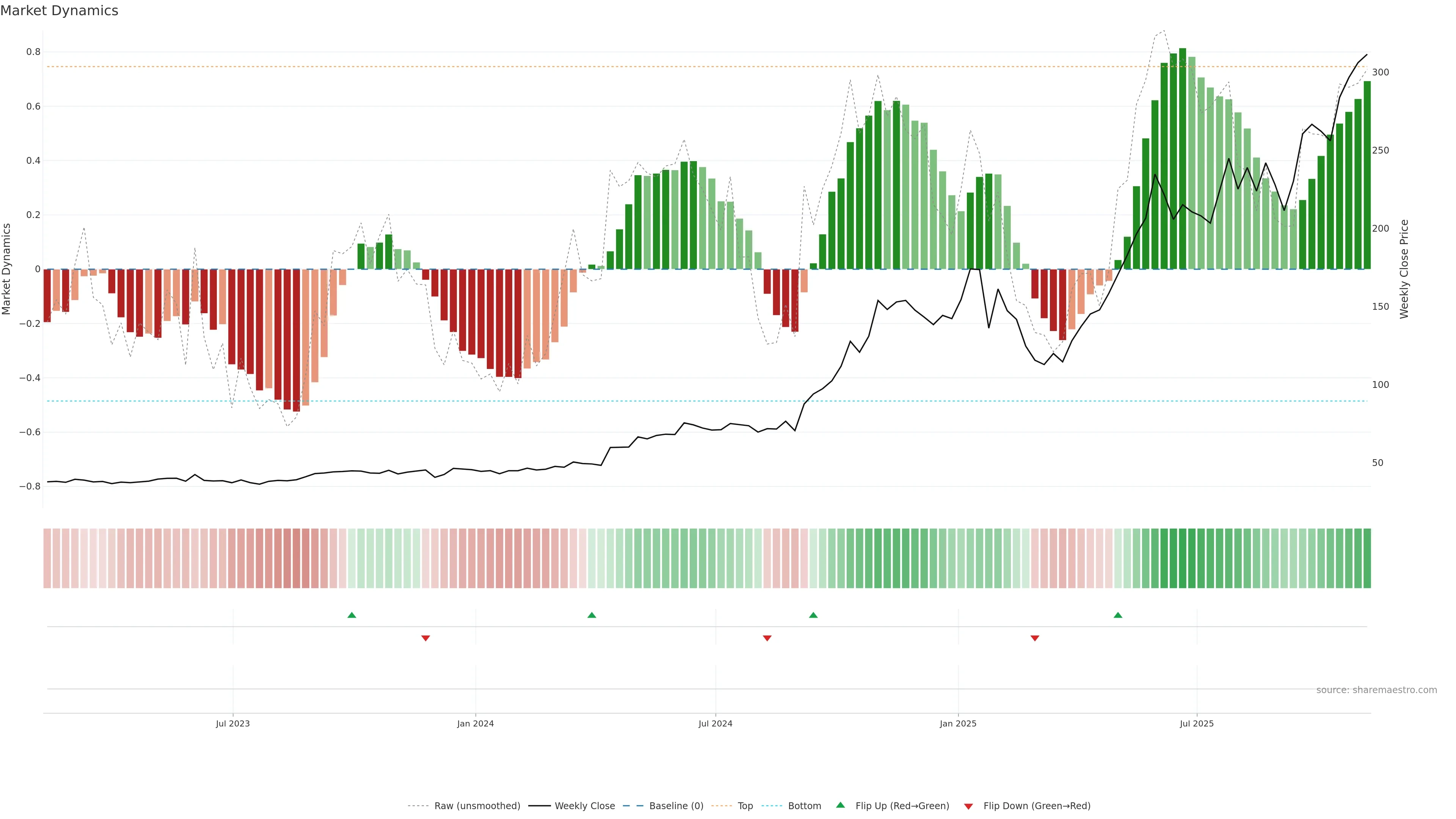The image size is (1456, 819).
Task: Click the Weekly Close Price right-axis title
Action: [1404, 269]
